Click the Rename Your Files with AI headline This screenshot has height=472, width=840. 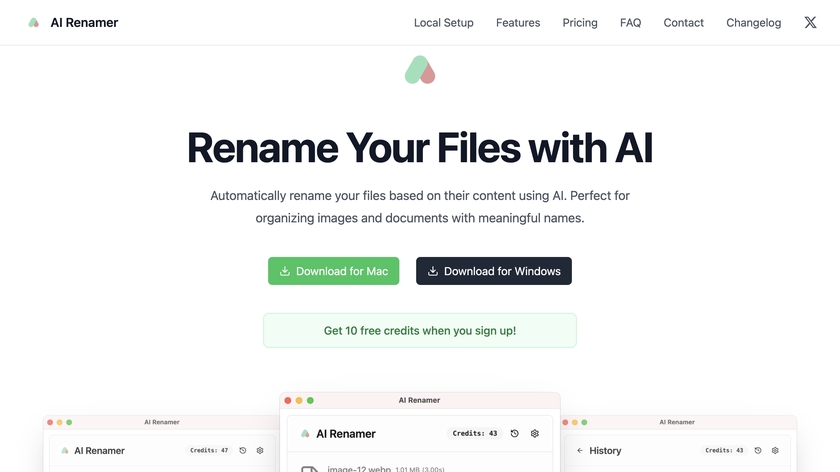click(x=420, y=147)
